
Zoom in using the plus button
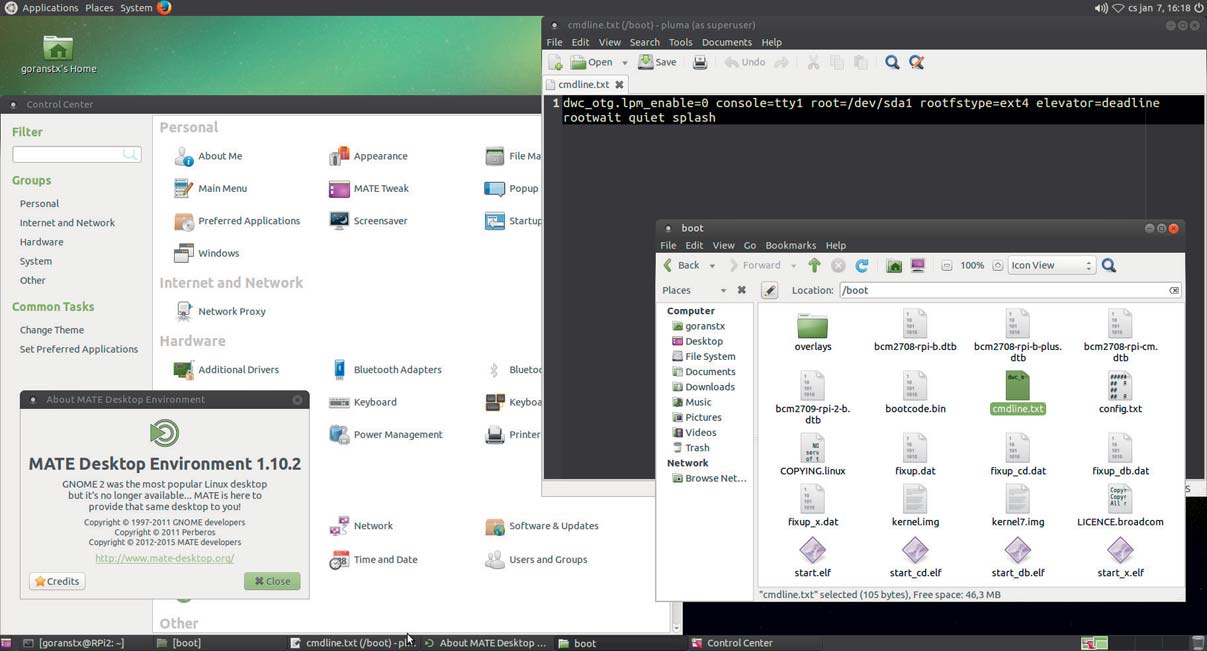[997, 266]
